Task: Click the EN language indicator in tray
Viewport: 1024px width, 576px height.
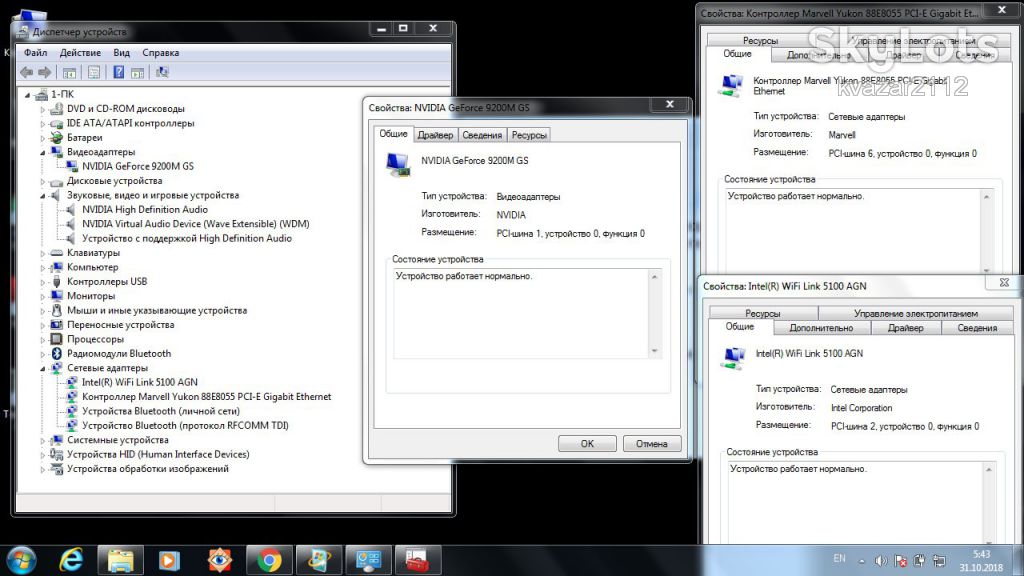Action: pos(840,558)
